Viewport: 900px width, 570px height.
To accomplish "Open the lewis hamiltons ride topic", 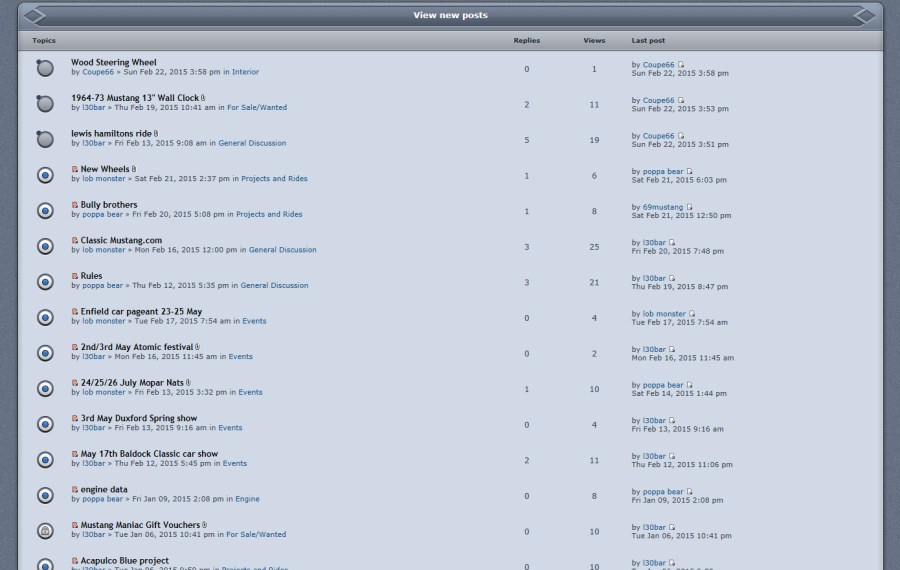I will pyautogui.click(x=111, y=133).
